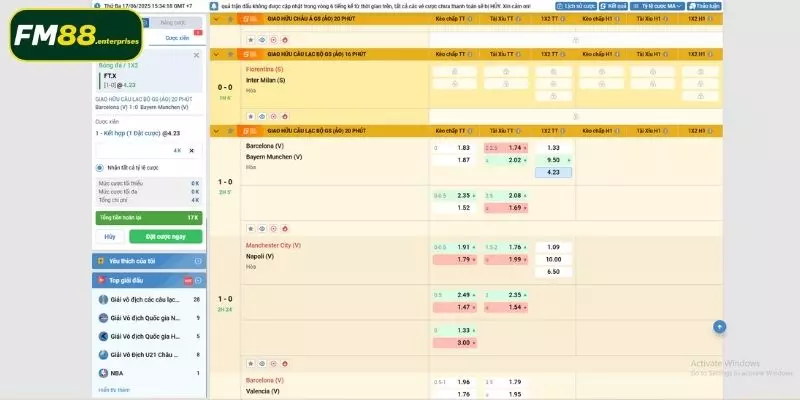This screenshot has width=800, height=400.
Task: Click target icon below Barcelona vs Bayern Munchen
Action: (x=273, y=229)
